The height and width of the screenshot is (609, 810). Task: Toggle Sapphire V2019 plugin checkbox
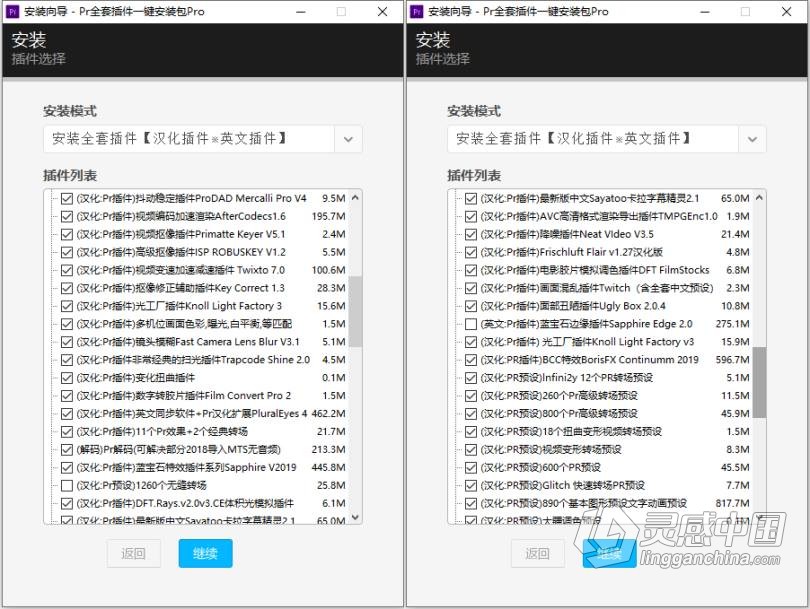coord(67,467)
